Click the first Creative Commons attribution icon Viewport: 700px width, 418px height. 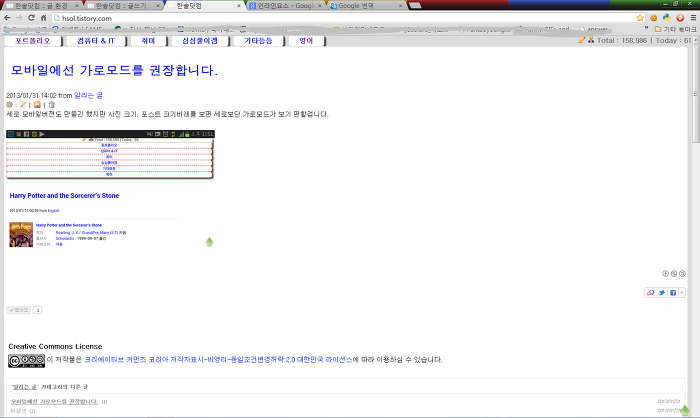click(x=665, y=274)
